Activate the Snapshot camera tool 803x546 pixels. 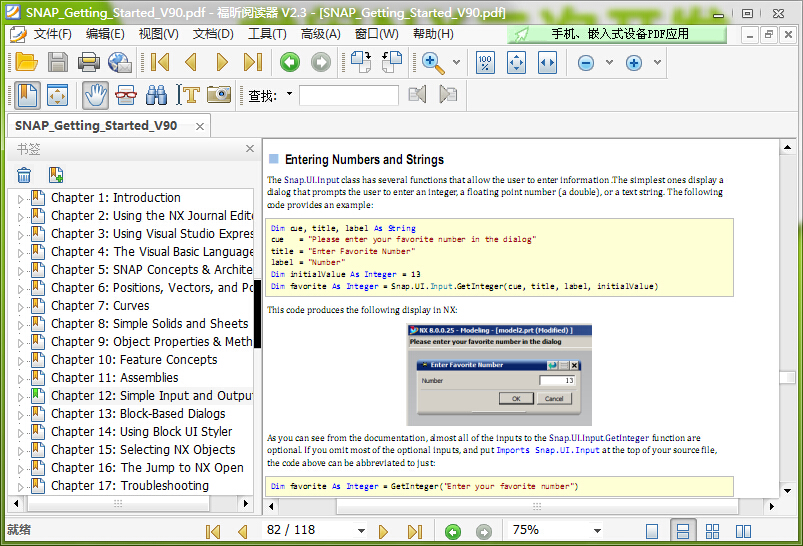219,95
